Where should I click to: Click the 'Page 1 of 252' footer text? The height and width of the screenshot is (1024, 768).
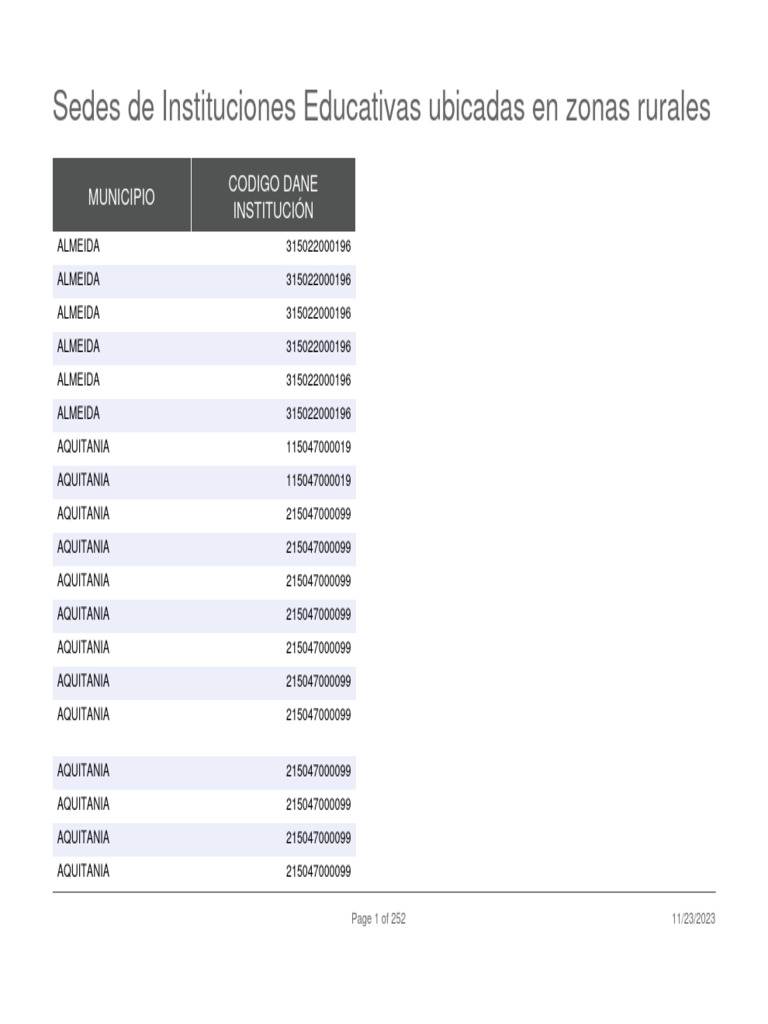point(378,919)
